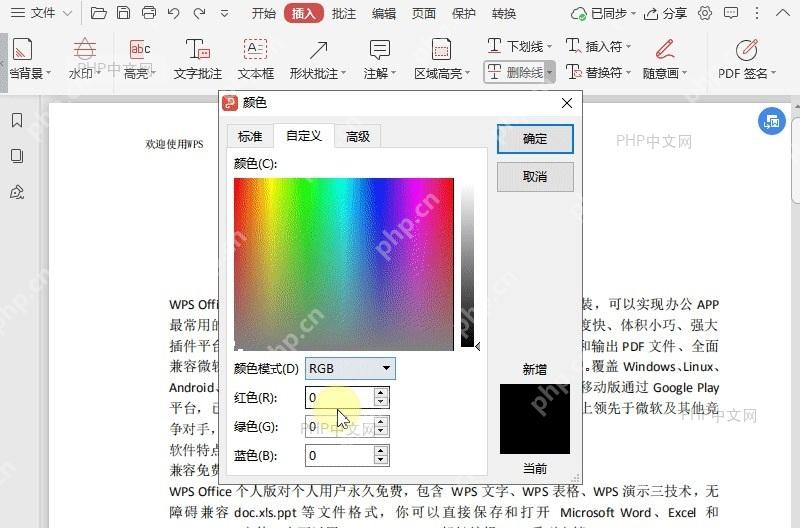The width and height of the screenshot is (800, 528).
Task: Click the open folder icon
Action: pos(98,13)
